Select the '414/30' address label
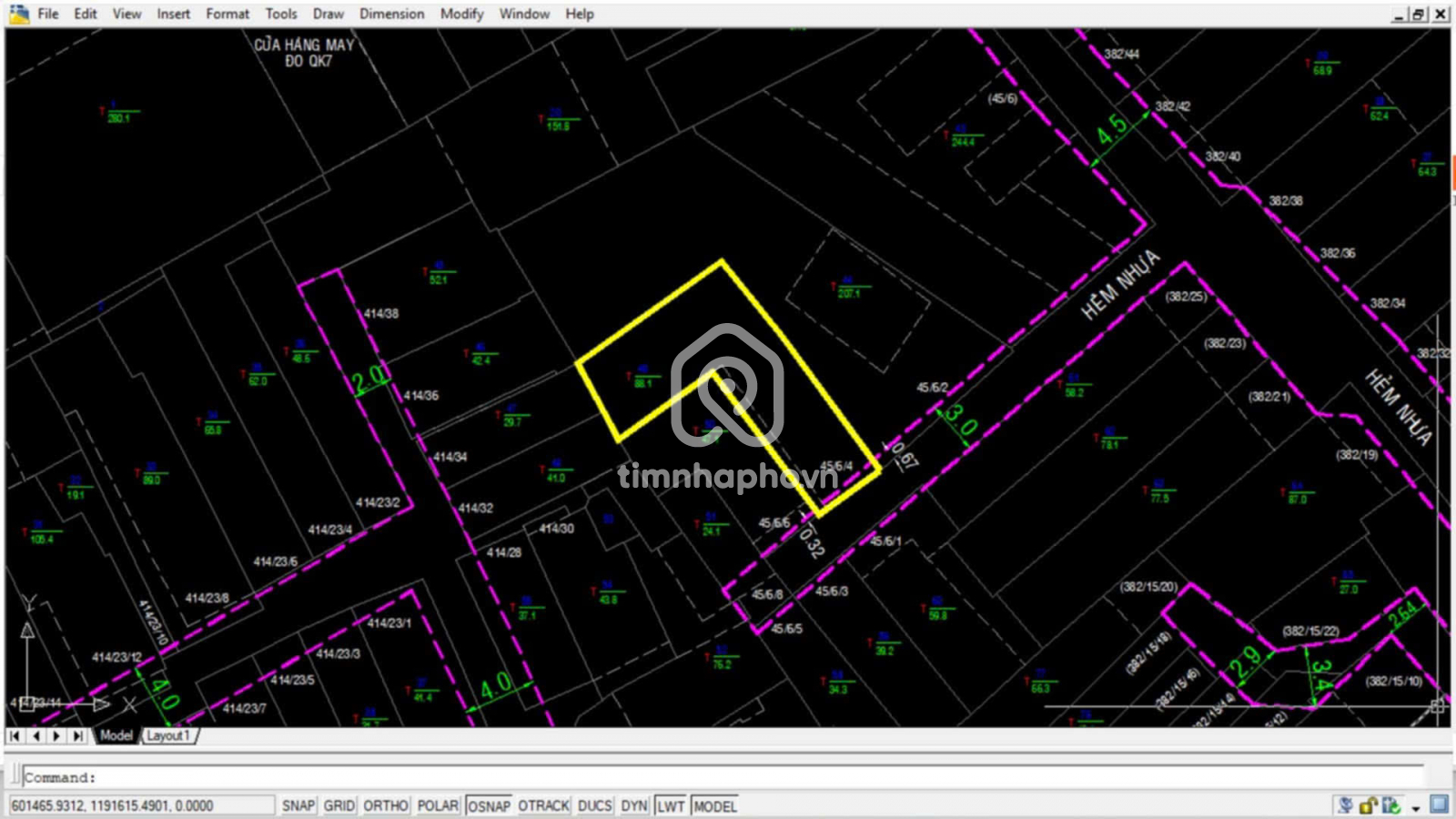 557,528
